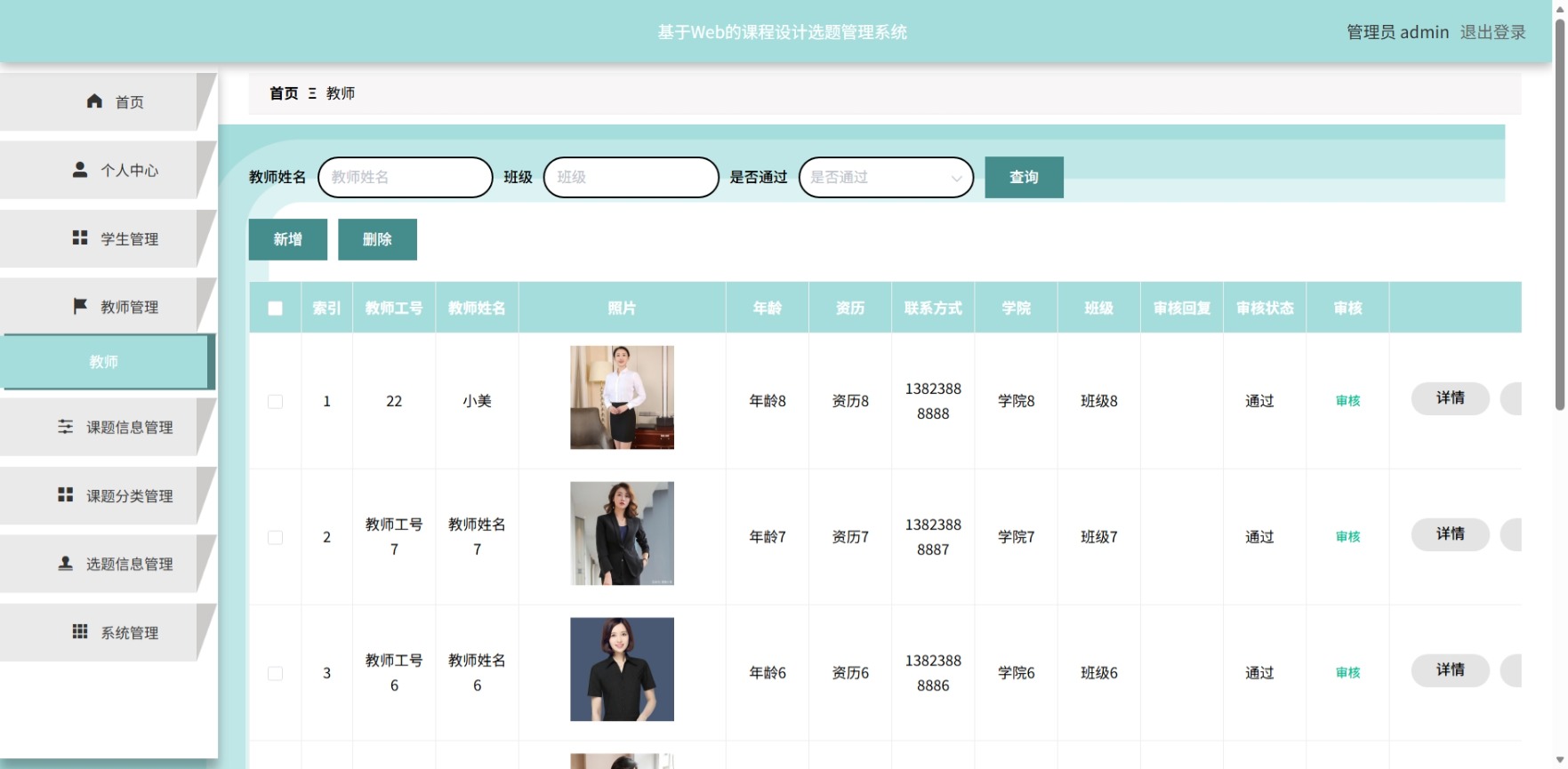Viewport: 1568px width, 769px height.
Task: Click the 删除 button
Action: [377, 239]
